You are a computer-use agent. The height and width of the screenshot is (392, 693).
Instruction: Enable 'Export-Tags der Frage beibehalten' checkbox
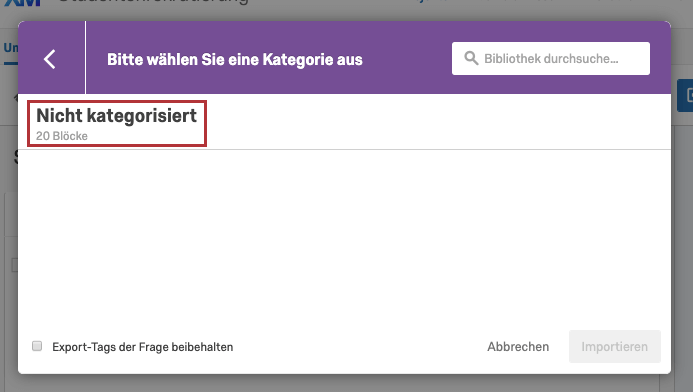(37, 346)
